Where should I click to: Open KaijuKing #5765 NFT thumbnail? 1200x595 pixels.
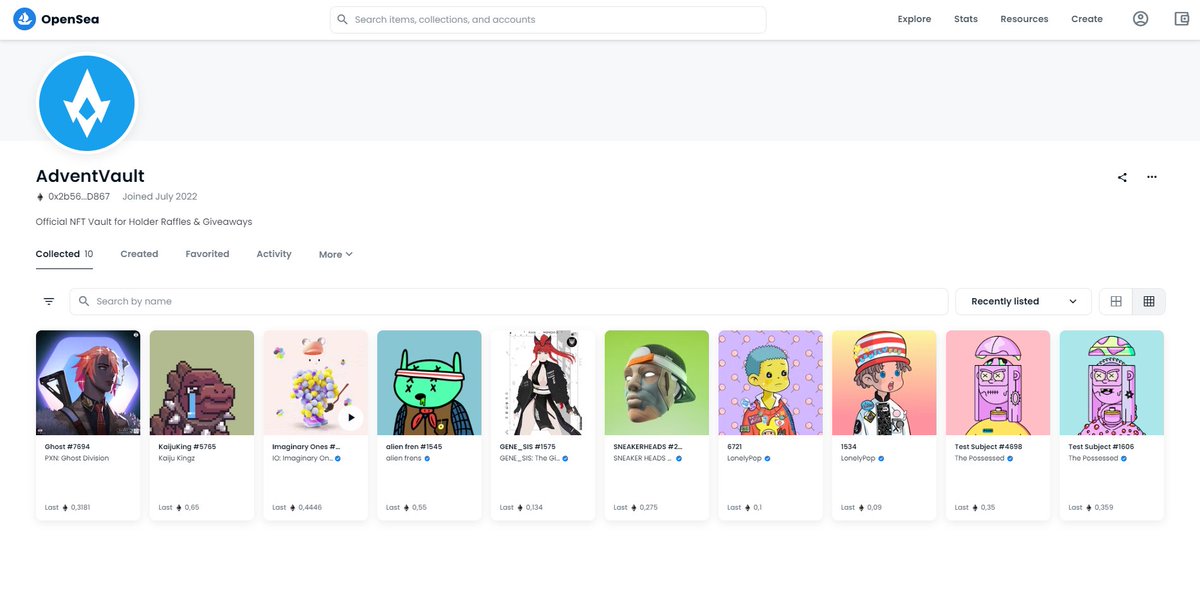[202, 382]
